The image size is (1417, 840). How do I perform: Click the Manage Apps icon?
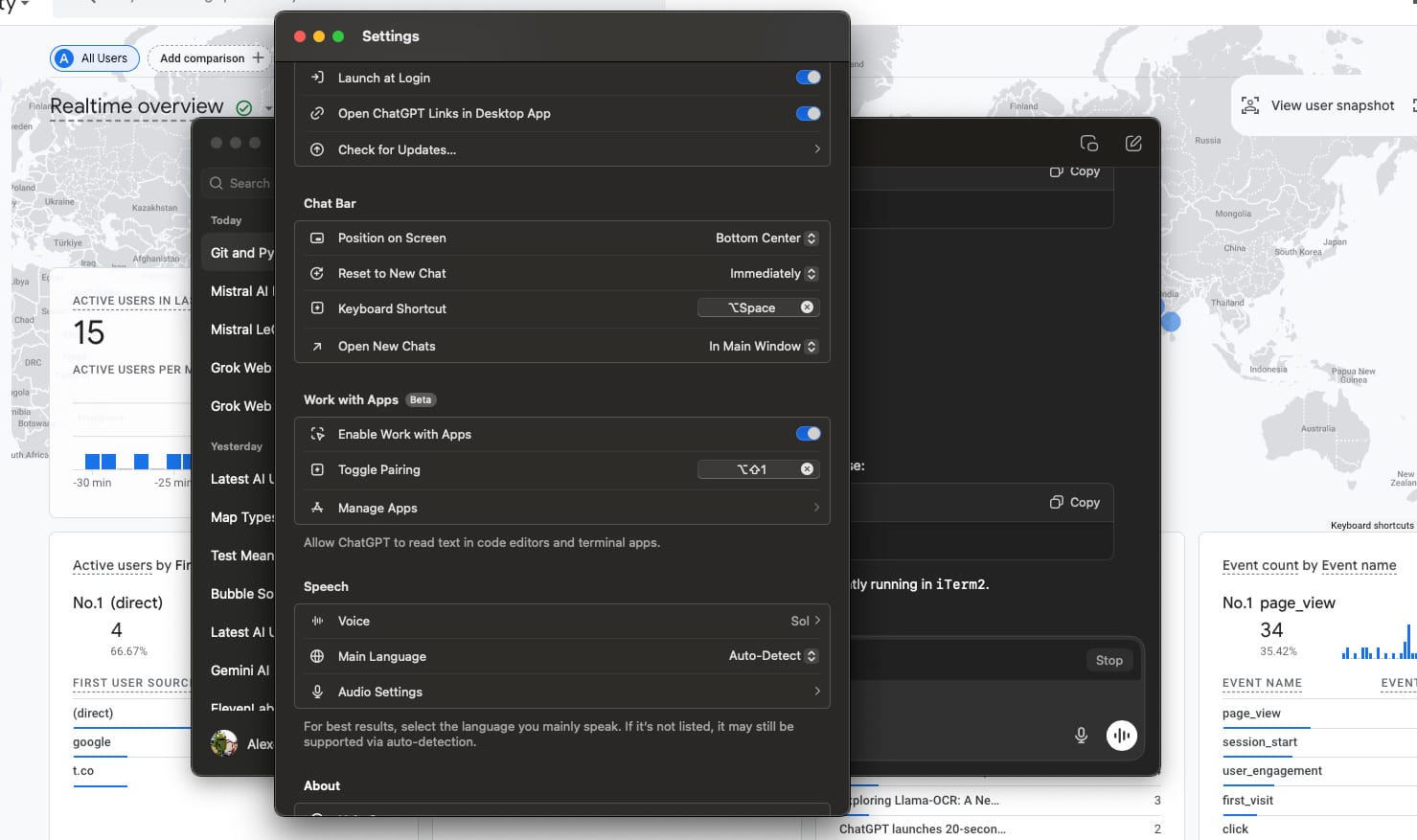tap(317, 508)
